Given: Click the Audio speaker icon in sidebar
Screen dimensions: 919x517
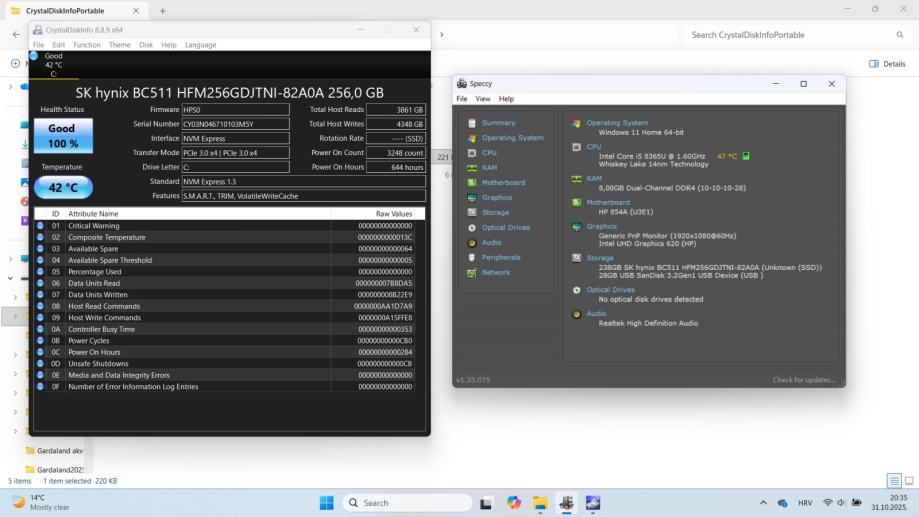Looking at the screenshot, I should [472, 243].
